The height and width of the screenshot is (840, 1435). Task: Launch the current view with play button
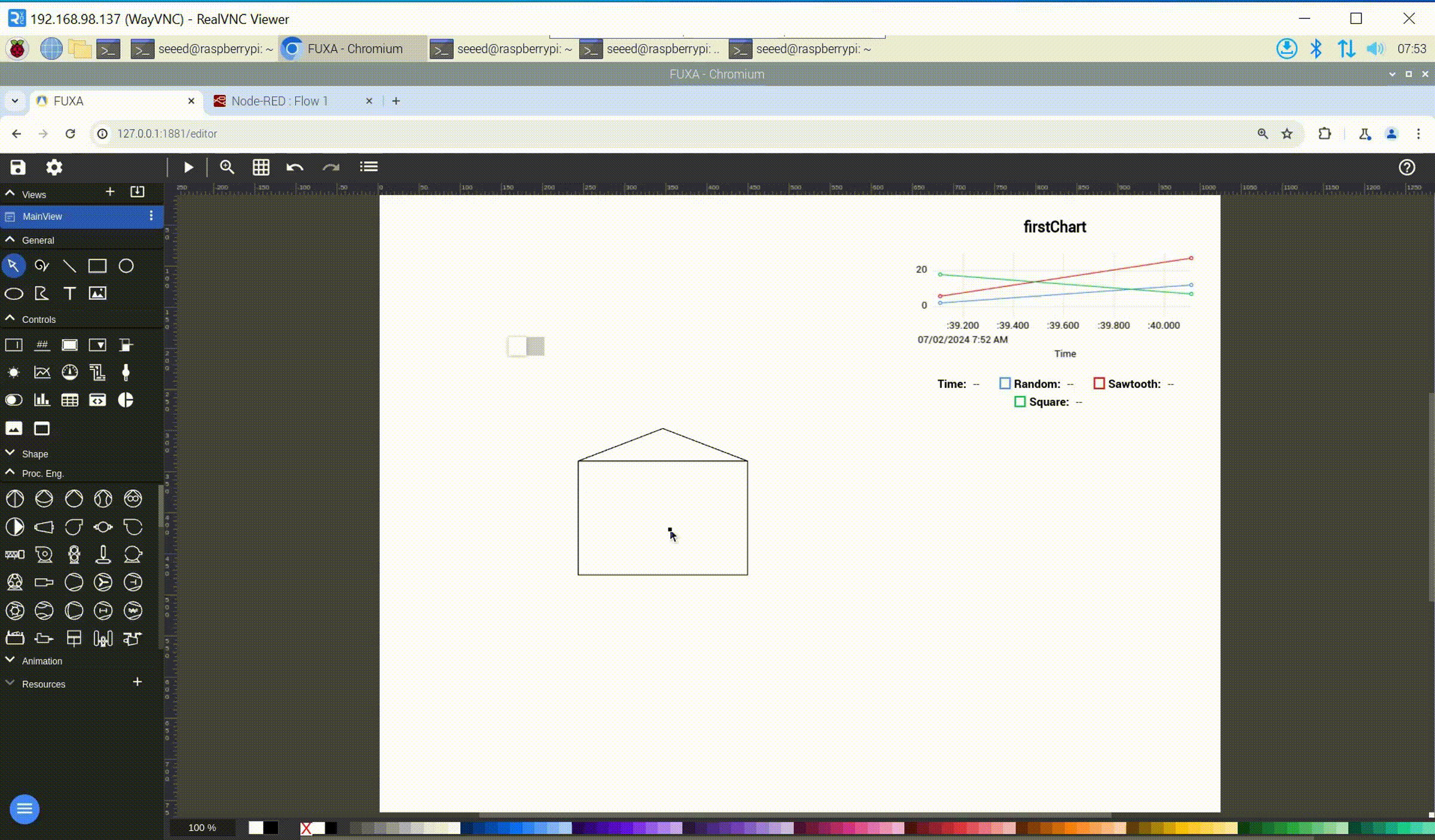pos(188,167)
